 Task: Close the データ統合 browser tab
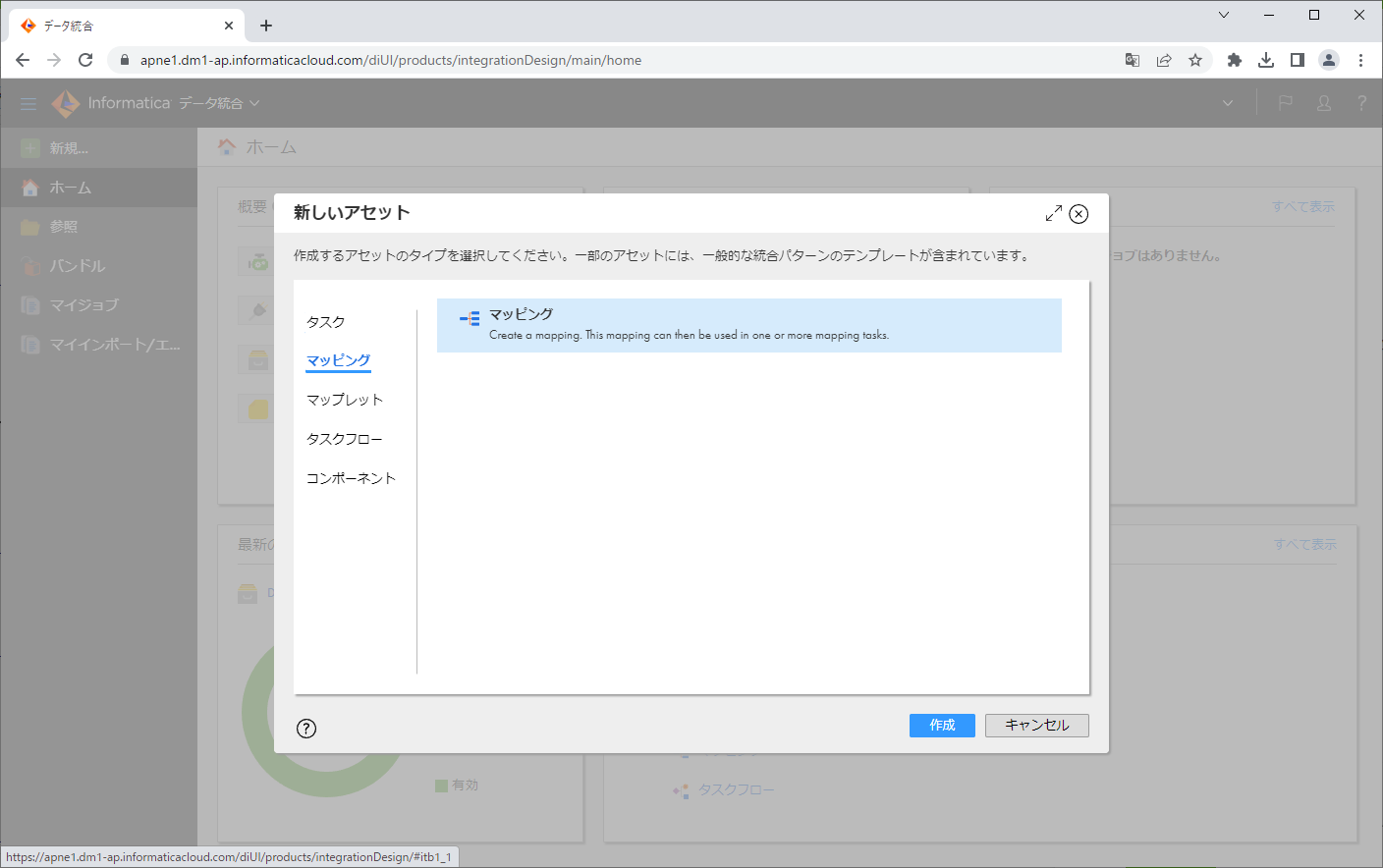tap(229, 26)
